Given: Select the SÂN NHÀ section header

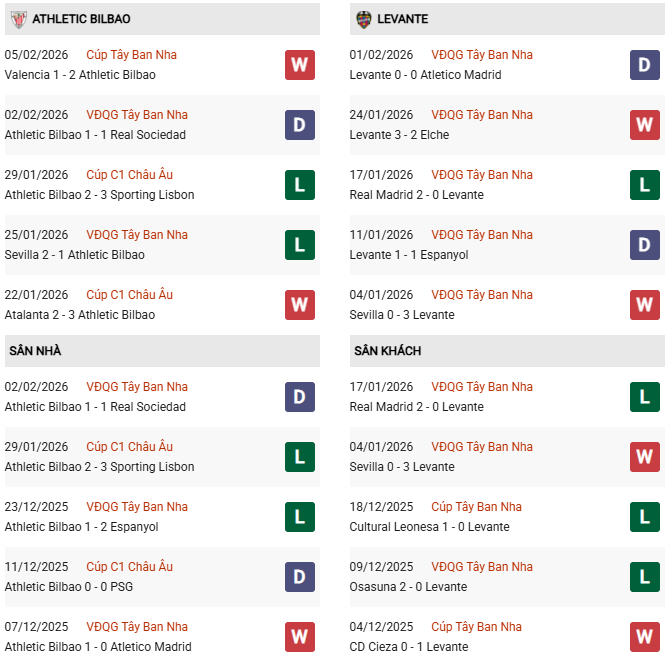Looking at the screenshot, I should (x=35, y=351).
